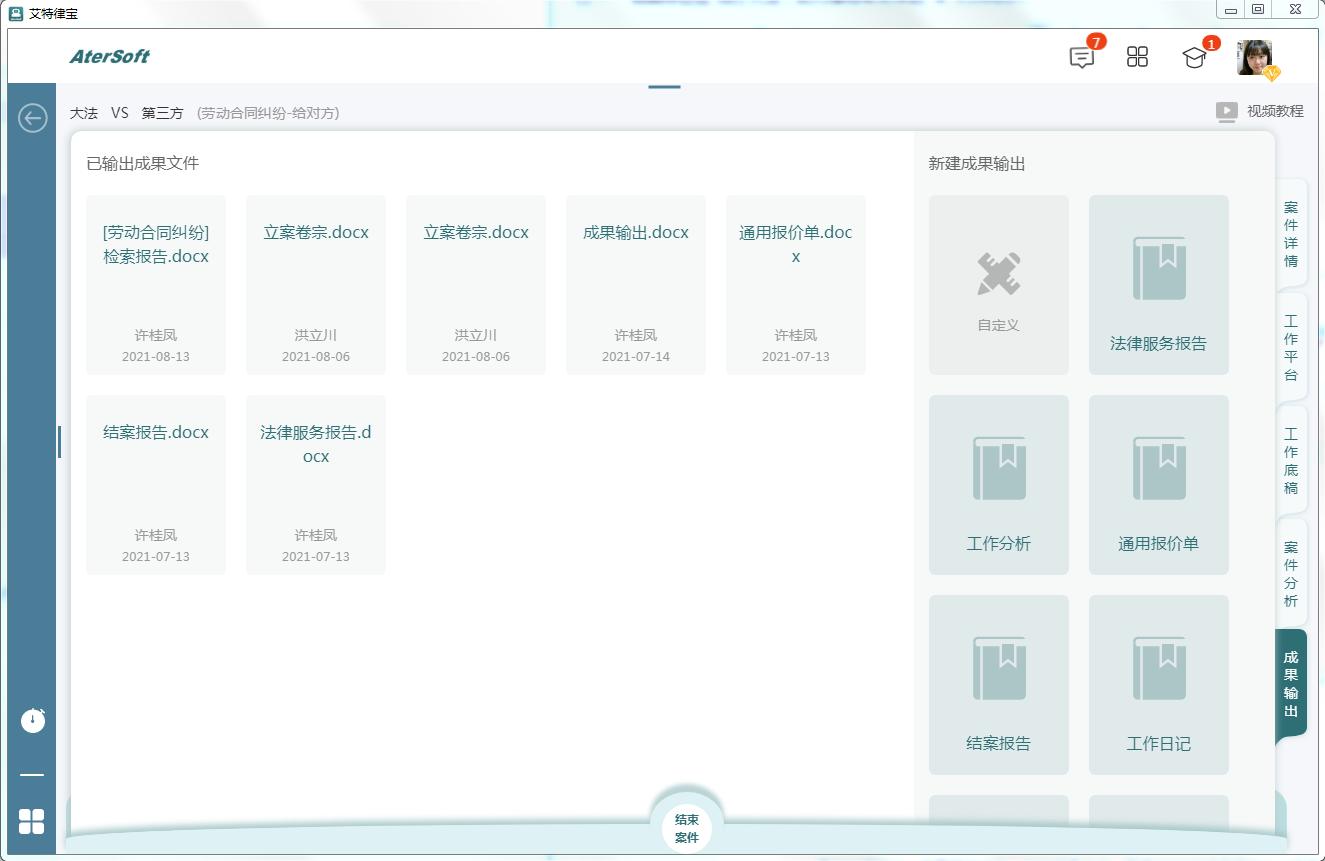Open the timer icon in the left sidebar
Viewport: 1325px width, 861px height.
(x=31, y=719)
